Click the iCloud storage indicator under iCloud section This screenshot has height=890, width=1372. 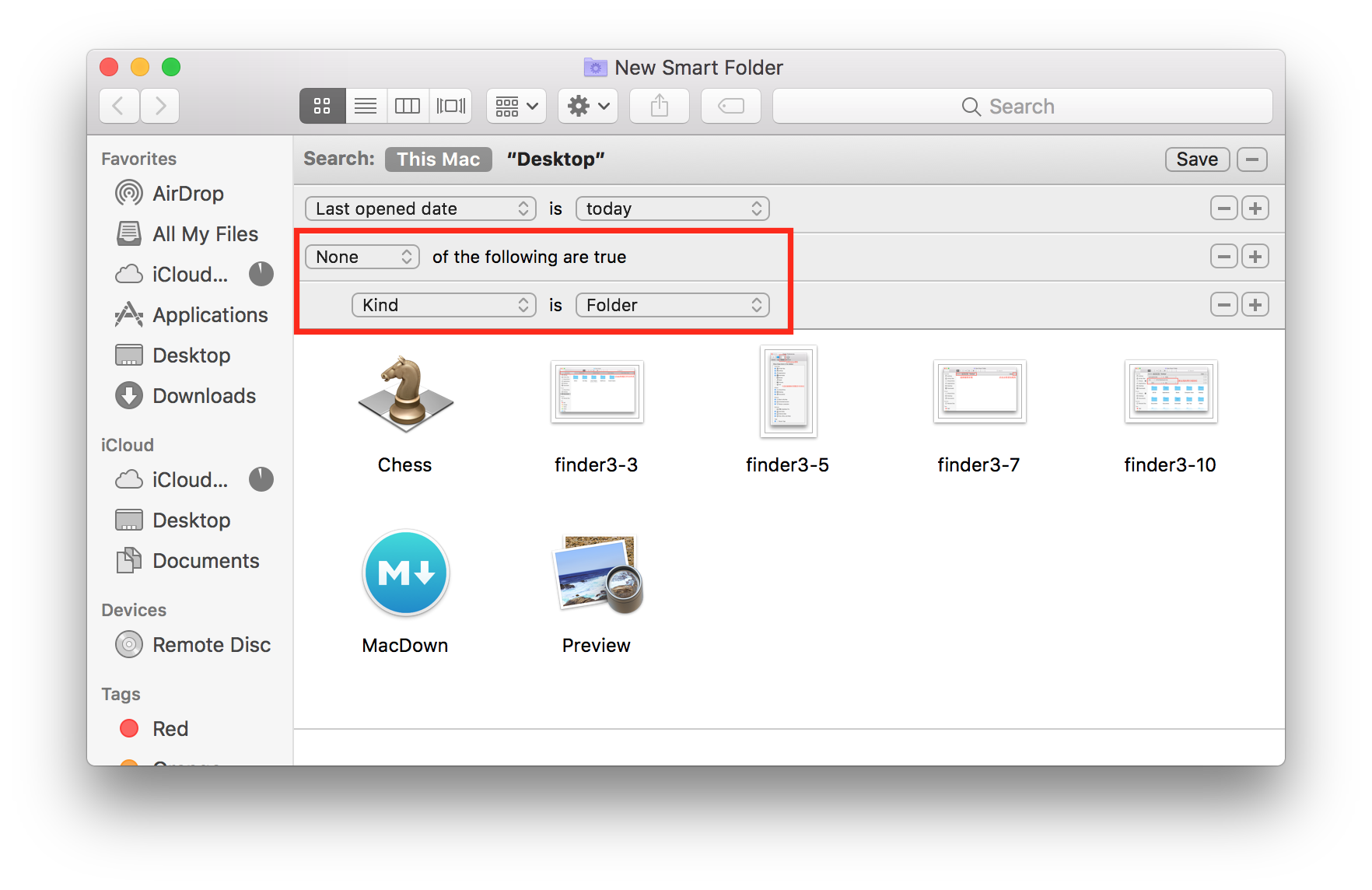coord(261,479)
